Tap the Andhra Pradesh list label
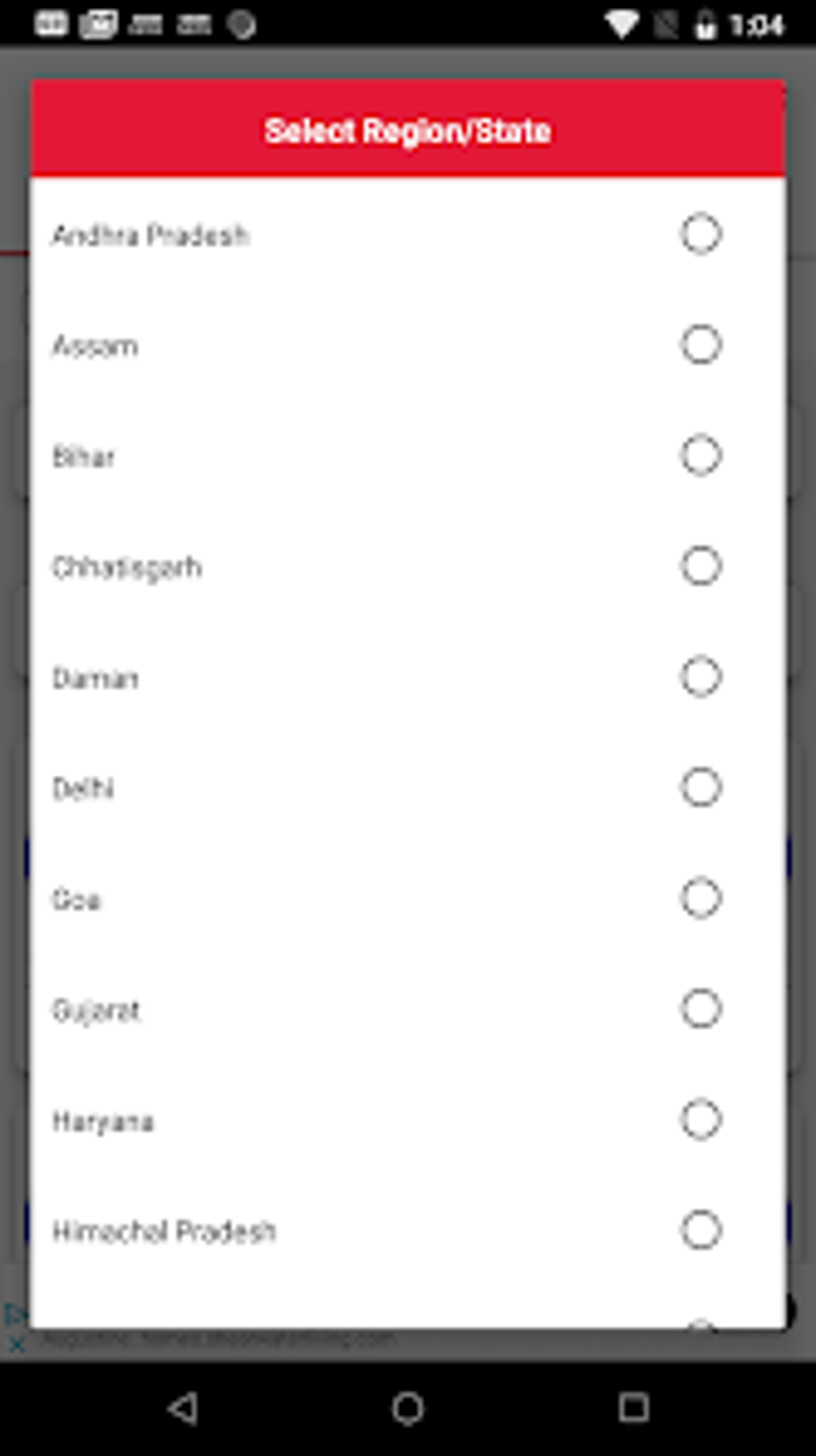 click(x=150, y=235)
